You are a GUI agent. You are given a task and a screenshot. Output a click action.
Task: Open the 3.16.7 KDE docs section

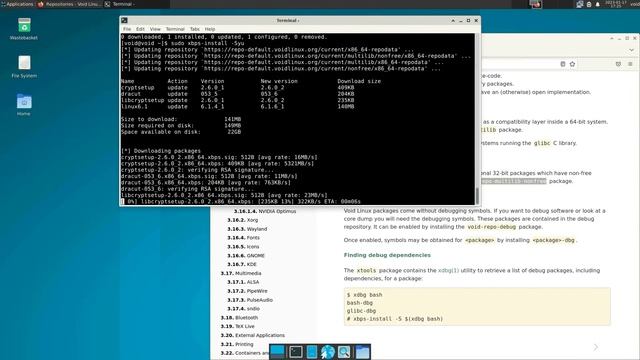click(x=242, y=264)
